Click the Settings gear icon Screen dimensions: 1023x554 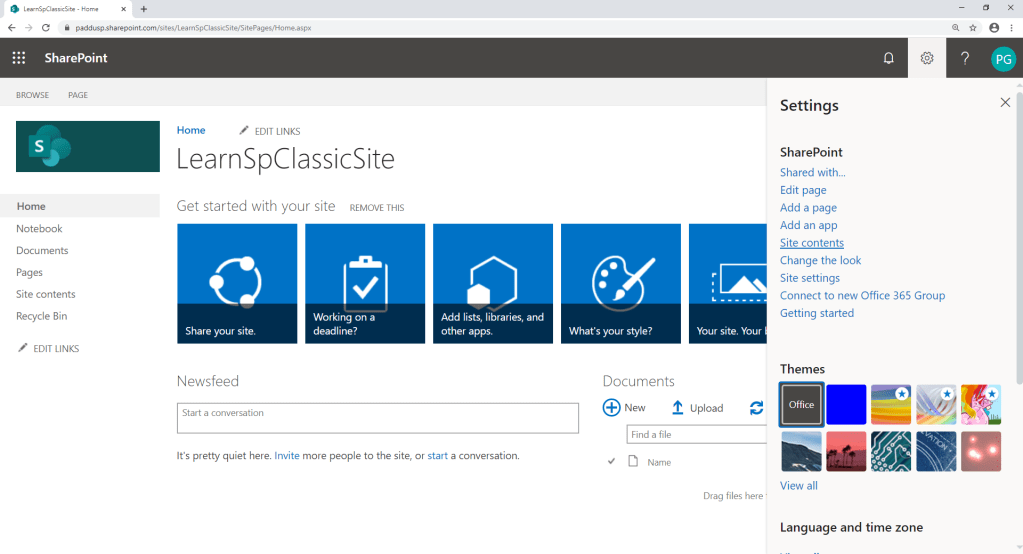click(927, 58)
